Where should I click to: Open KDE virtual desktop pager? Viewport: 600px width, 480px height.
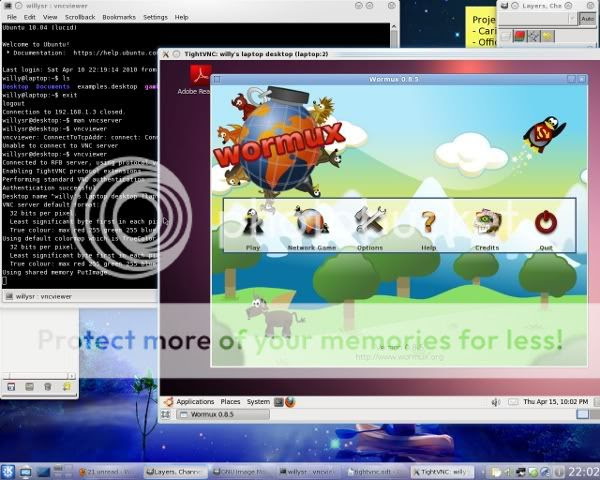point(63,472)
